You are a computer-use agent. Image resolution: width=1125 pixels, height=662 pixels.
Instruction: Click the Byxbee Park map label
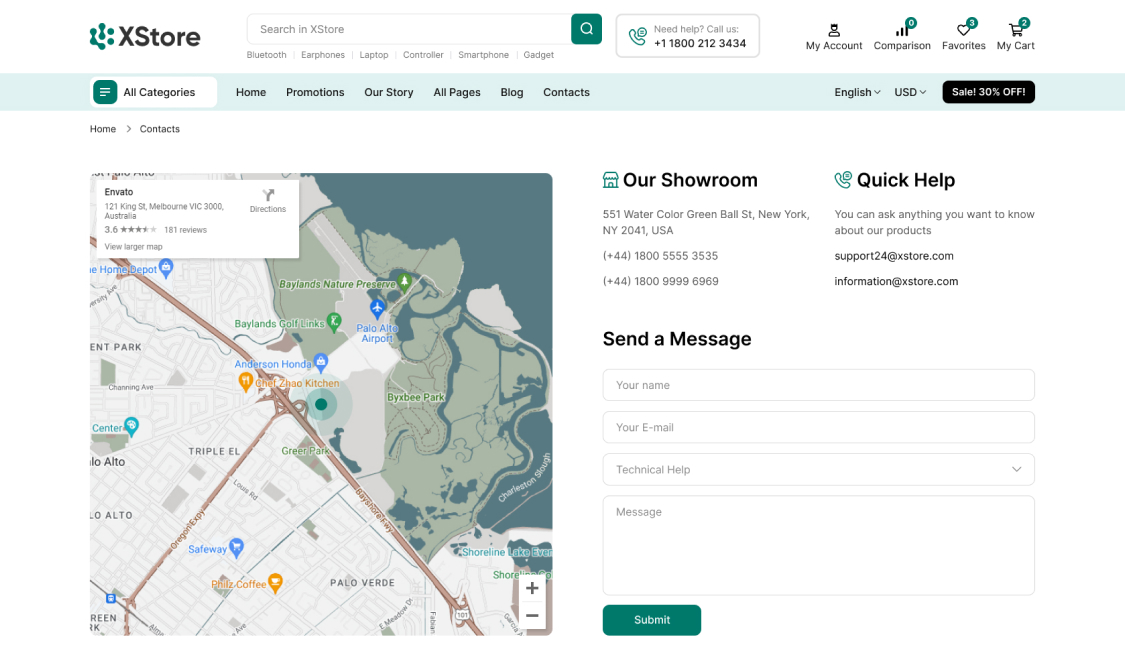[x=415, y=397]
